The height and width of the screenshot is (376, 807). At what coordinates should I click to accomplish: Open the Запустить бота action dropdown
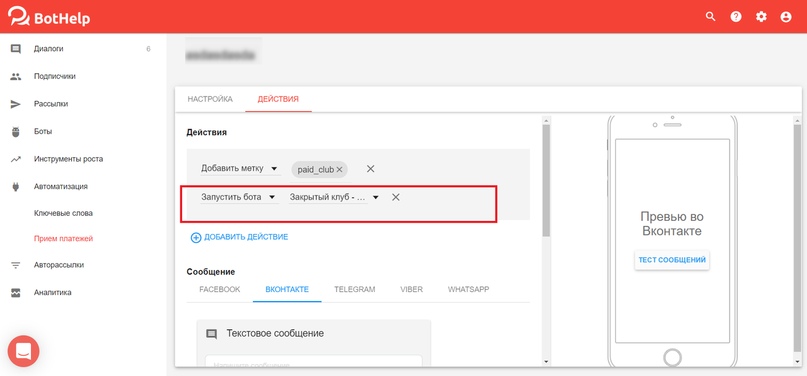pyautogui.click(x=239, y=197)
